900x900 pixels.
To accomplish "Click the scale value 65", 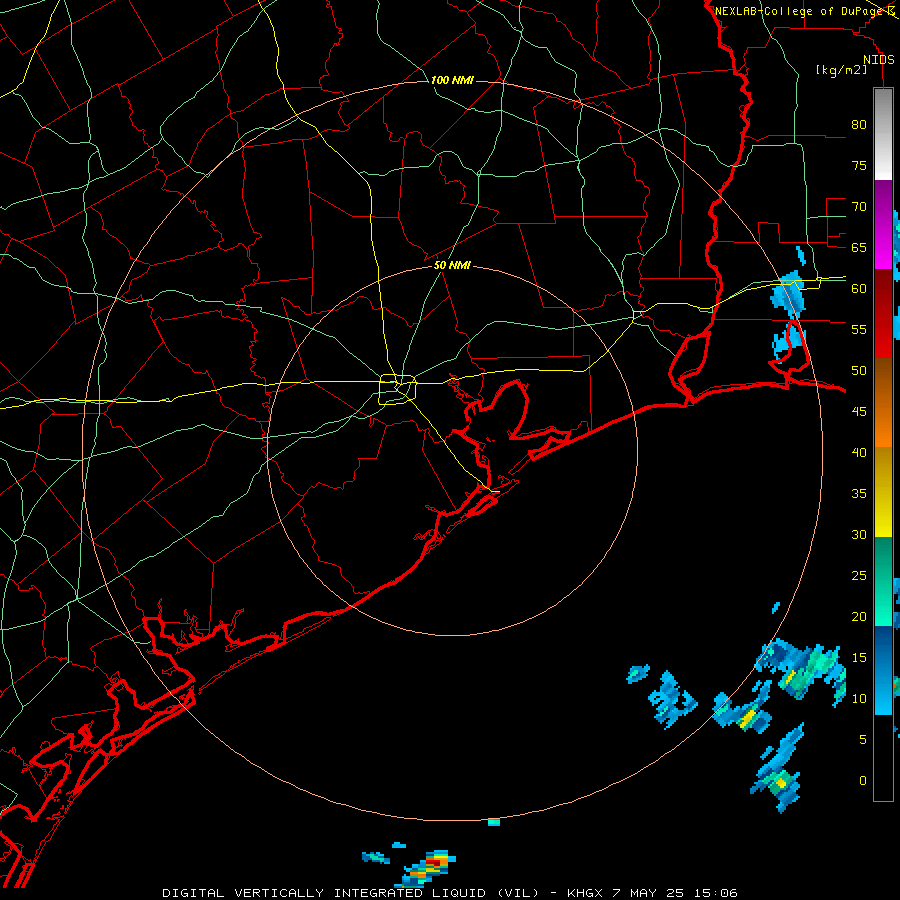I will [x=859, y=247].
